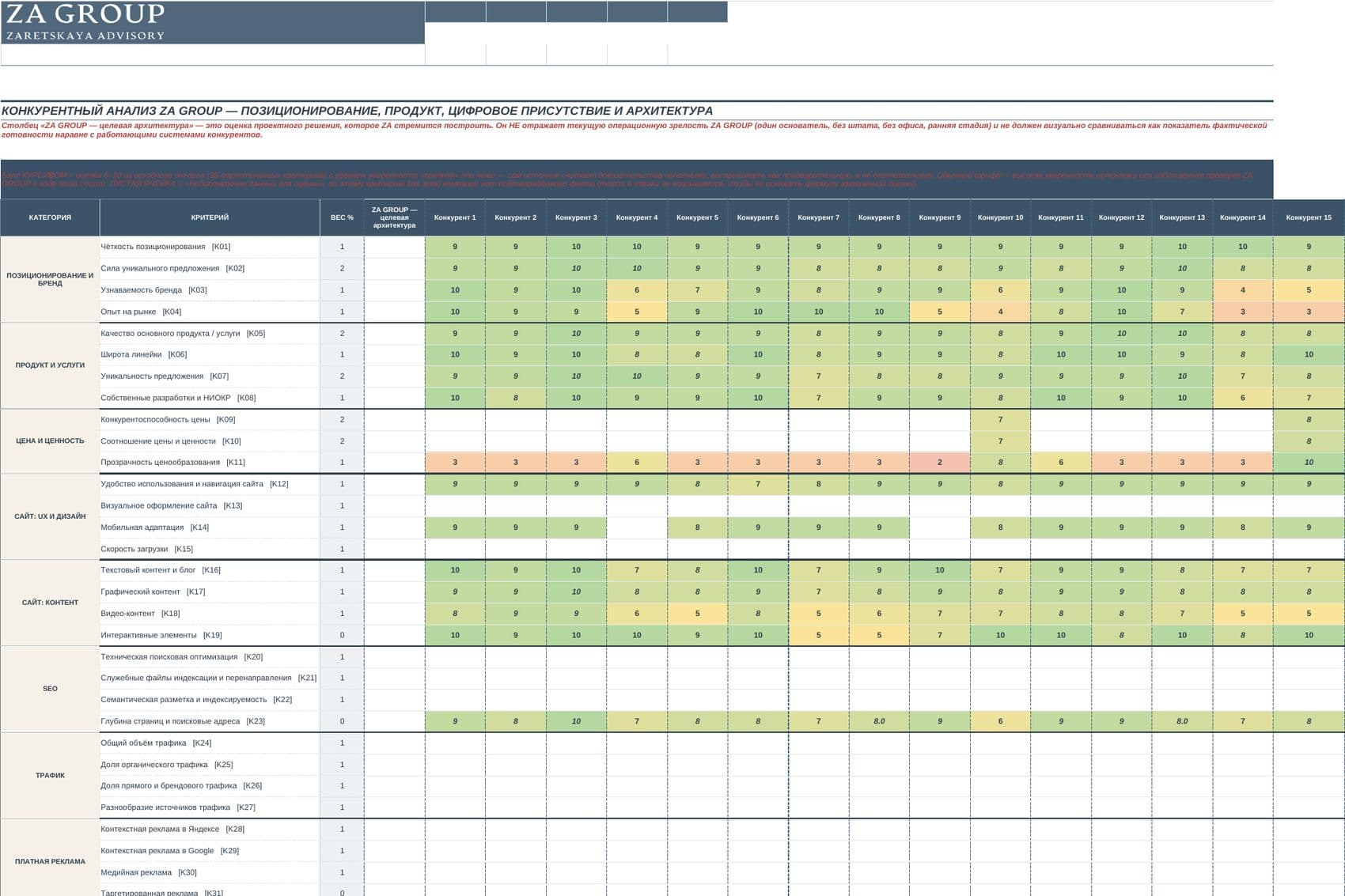
Task: Select the "Конкурент 15" column header
Action: click(x=1309, y=217)
